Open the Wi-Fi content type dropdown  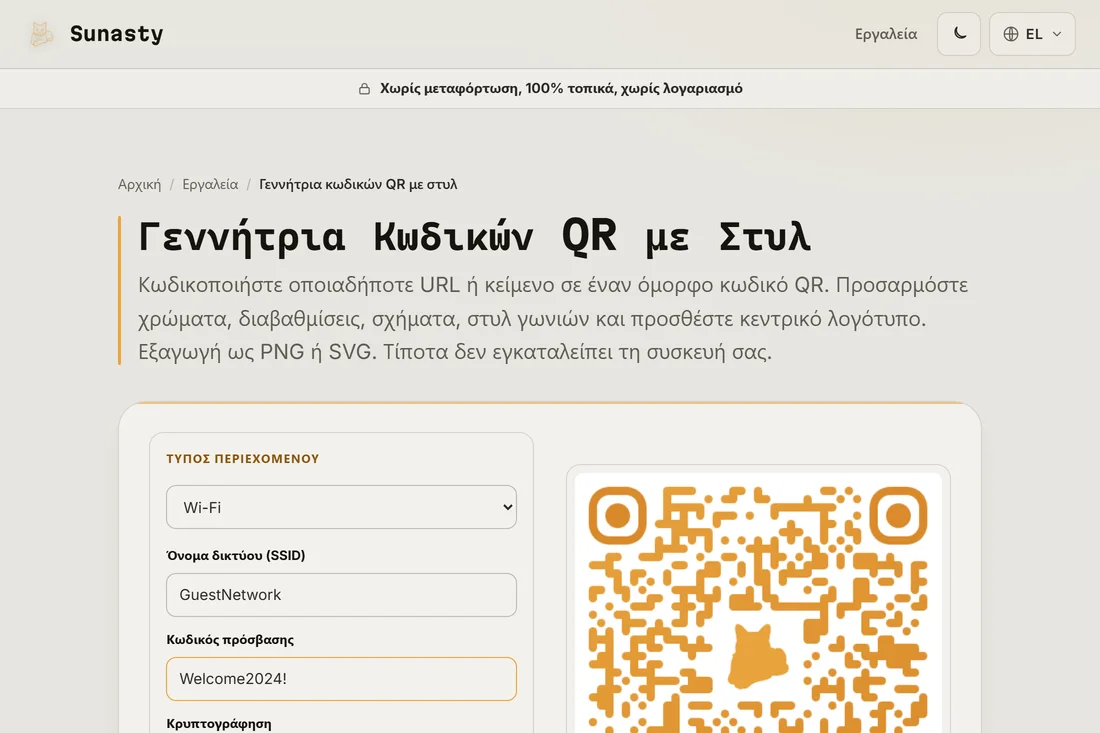click(x=341, y=507)
